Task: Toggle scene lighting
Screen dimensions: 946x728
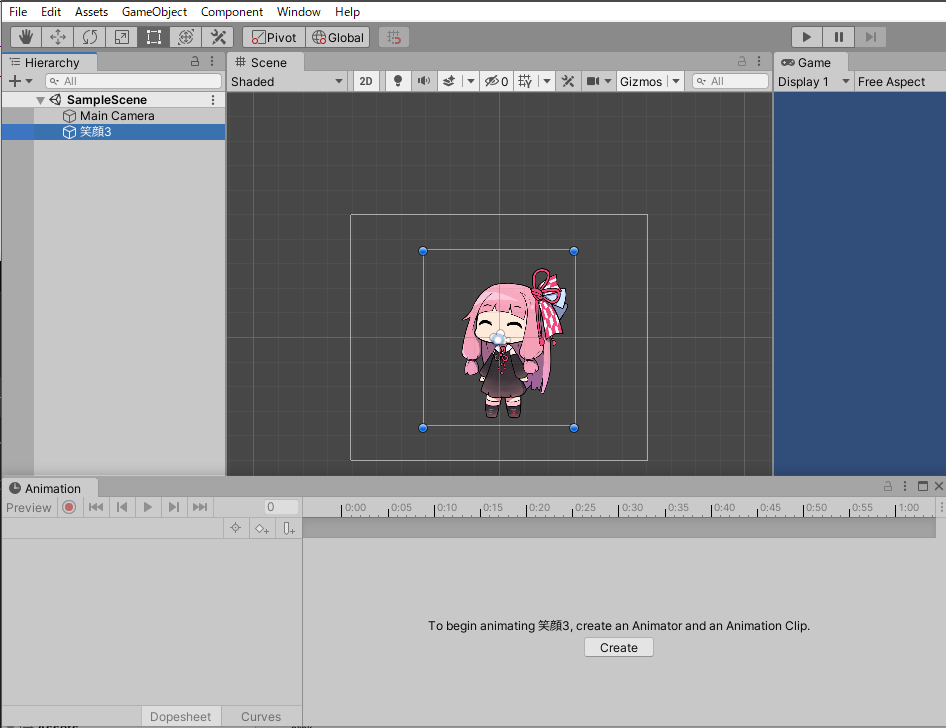Action: tap(398, 81)
